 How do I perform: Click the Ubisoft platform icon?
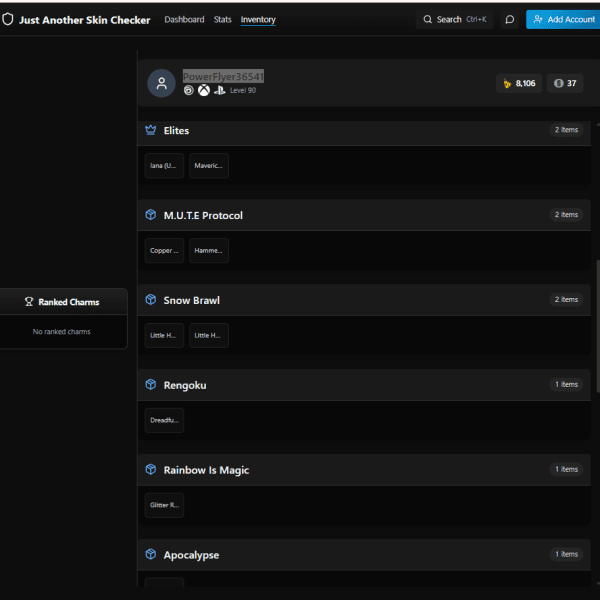click(x=189, y=90)
